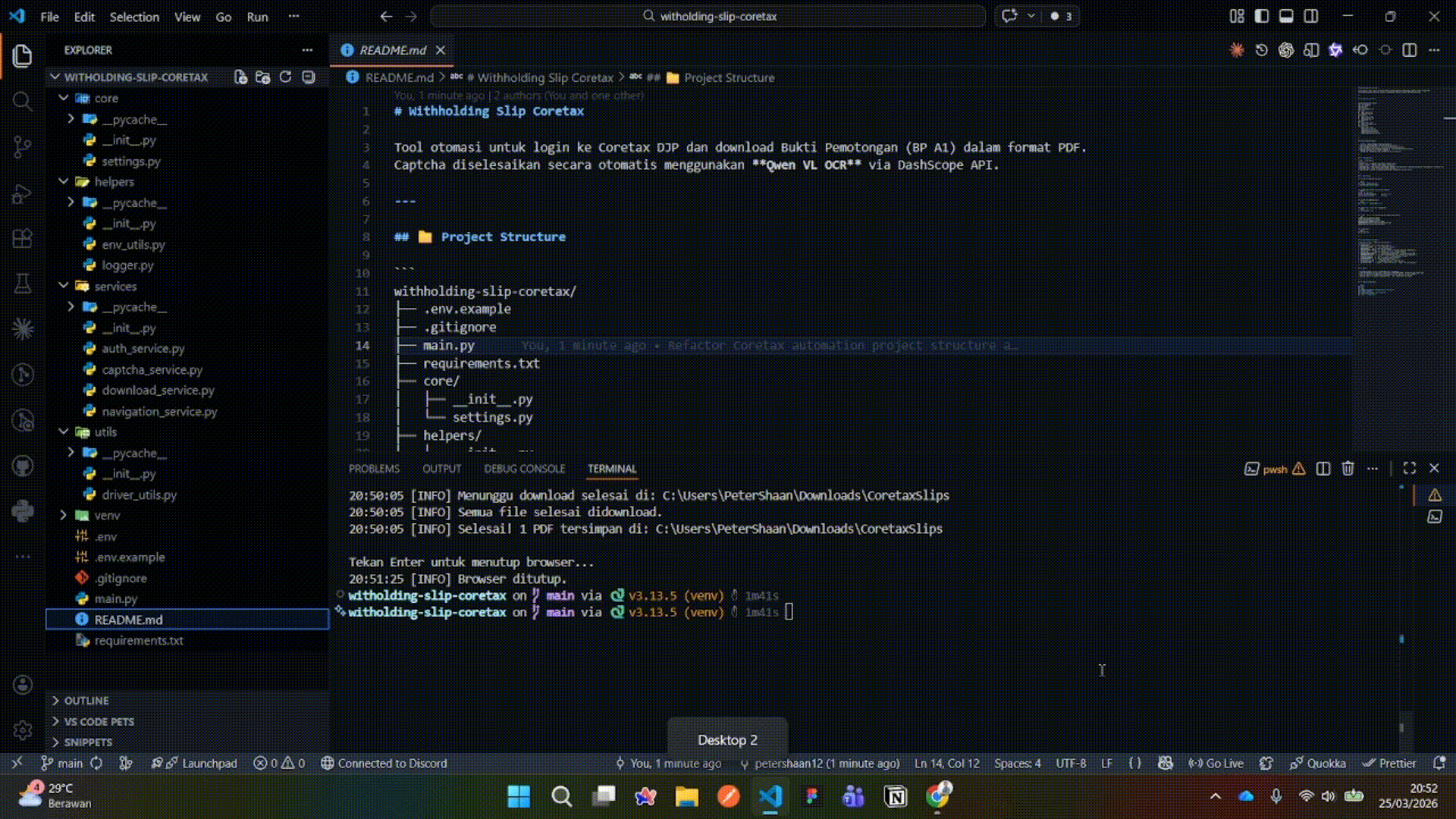Open the Selection menu
The height and width of the screenshot is (819, 1456).
134,17
